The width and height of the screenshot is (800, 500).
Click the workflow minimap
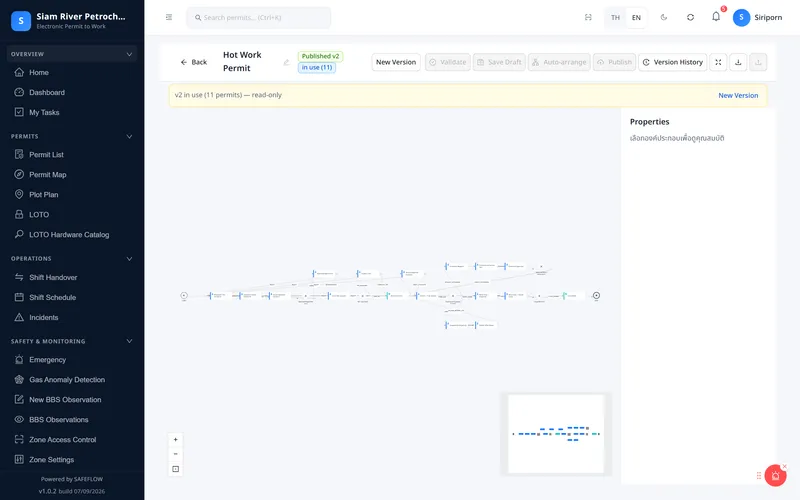(x=556, y=434)
